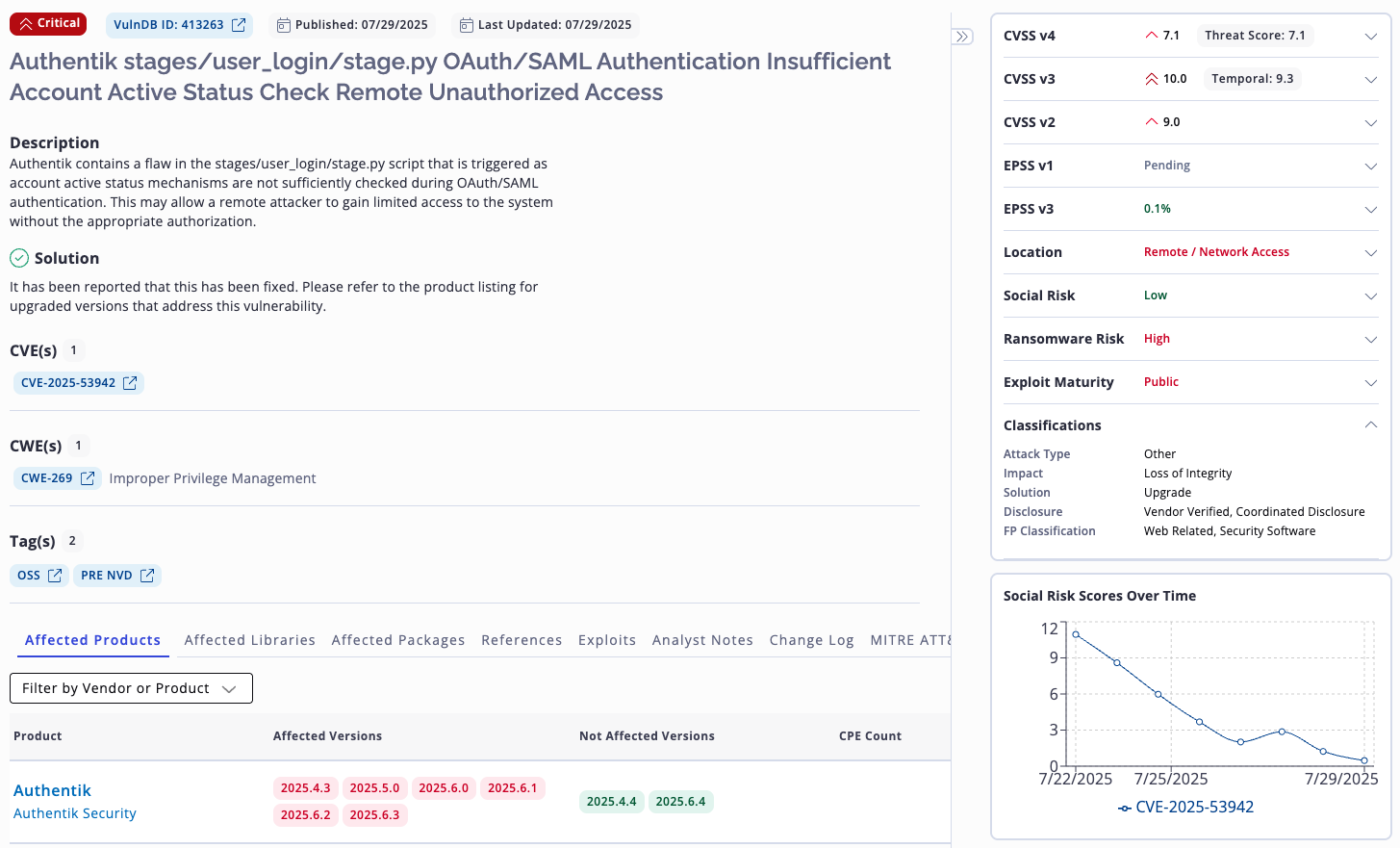This screenshot has height=848, width=1400.
Task: Expand the CVSS v4 row
Action: pos(1371,37)
